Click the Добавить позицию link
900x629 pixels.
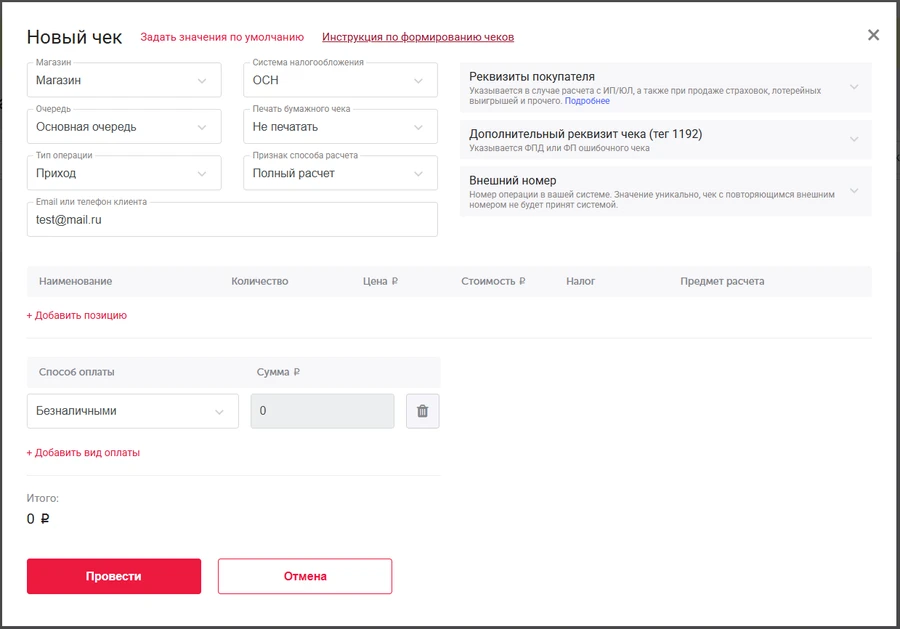[77, 315]
